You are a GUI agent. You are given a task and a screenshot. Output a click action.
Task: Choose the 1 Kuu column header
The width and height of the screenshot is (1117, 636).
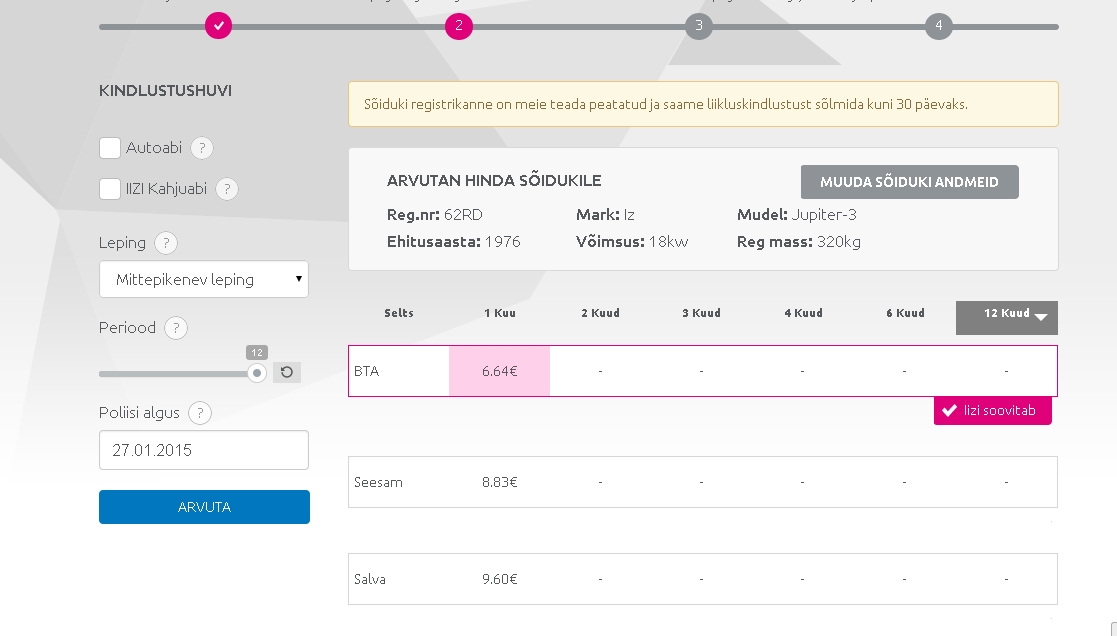pyautogui.click(x=499, y=313)
